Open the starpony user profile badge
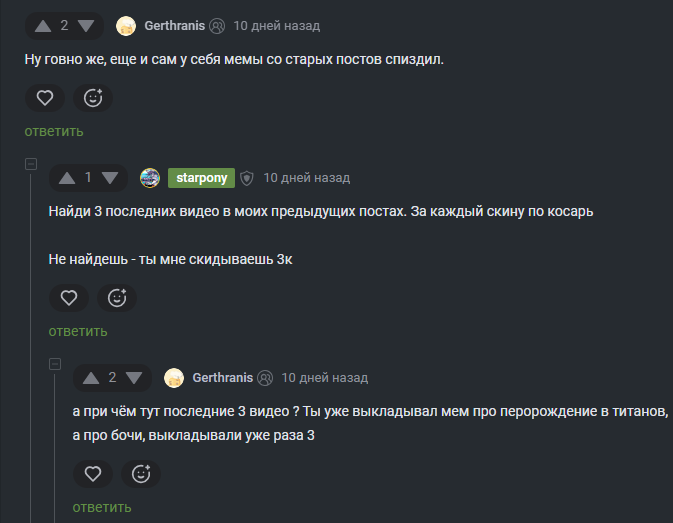 pos(200,178)
